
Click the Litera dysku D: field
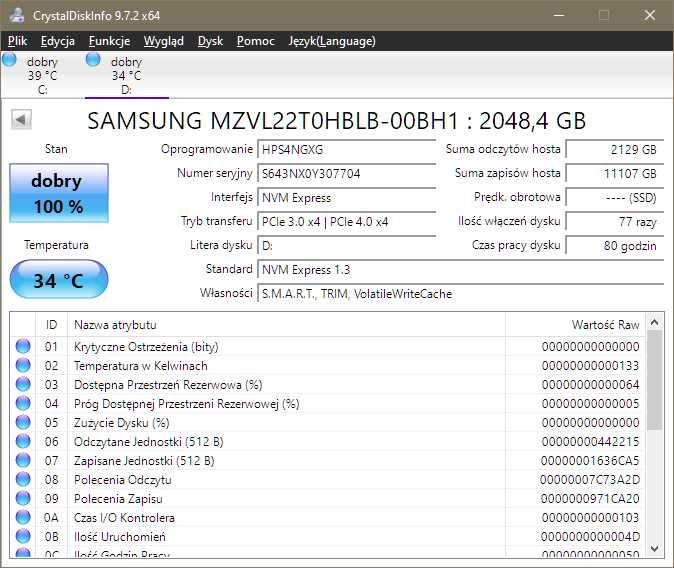[346, 246]
